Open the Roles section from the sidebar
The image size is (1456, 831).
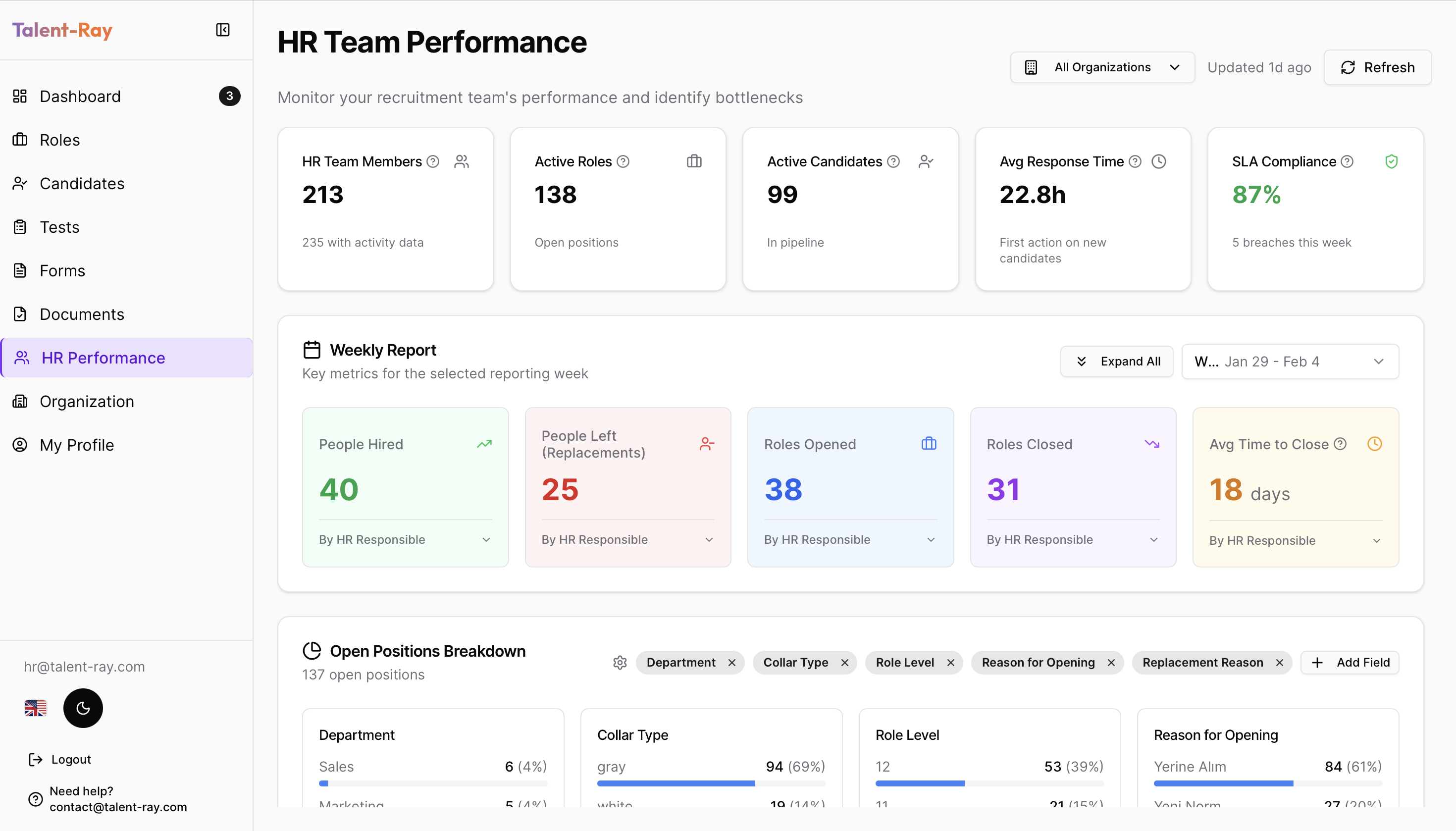[59, 139]
